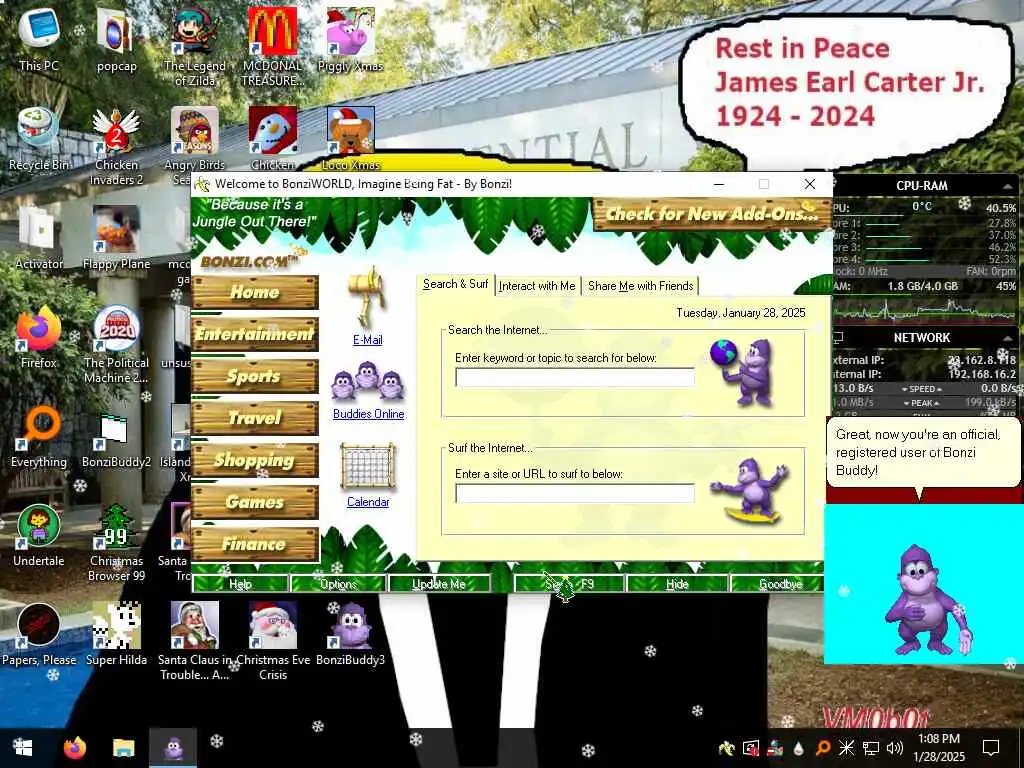Open the Activator desktop icon
1024x768 pixels.
pos(39,238)
